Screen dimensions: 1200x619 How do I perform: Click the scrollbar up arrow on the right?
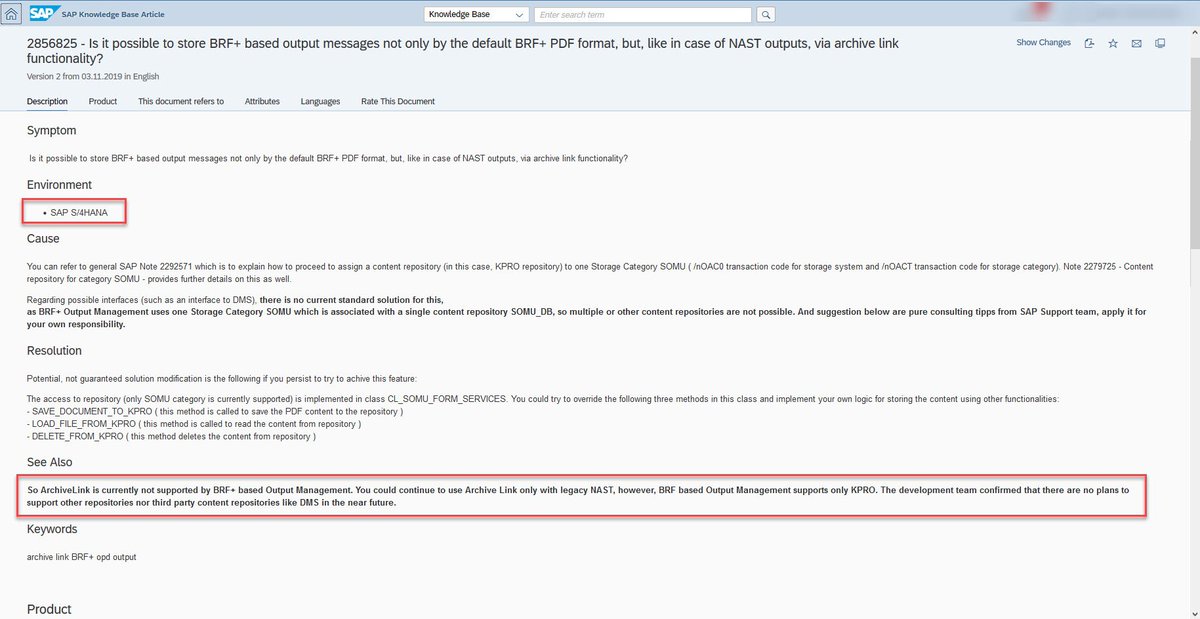[1193, 32]
